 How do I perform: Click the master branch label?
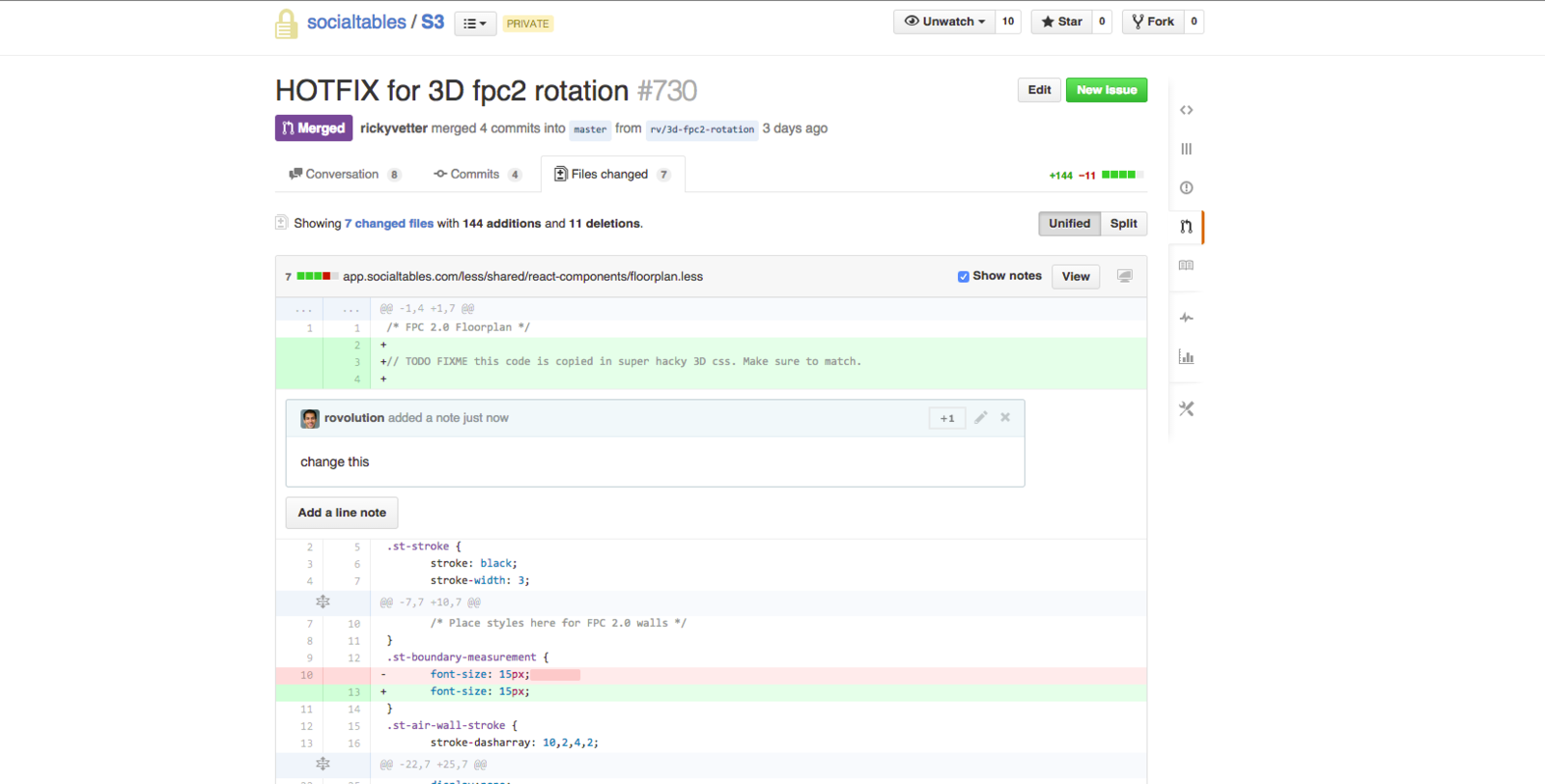[590, 129]
